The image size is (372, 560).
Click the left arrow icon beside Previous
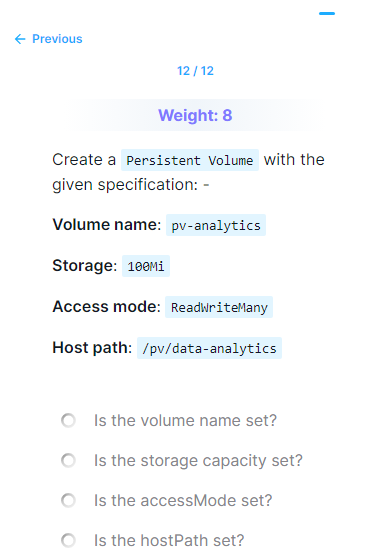pos(20,39)
